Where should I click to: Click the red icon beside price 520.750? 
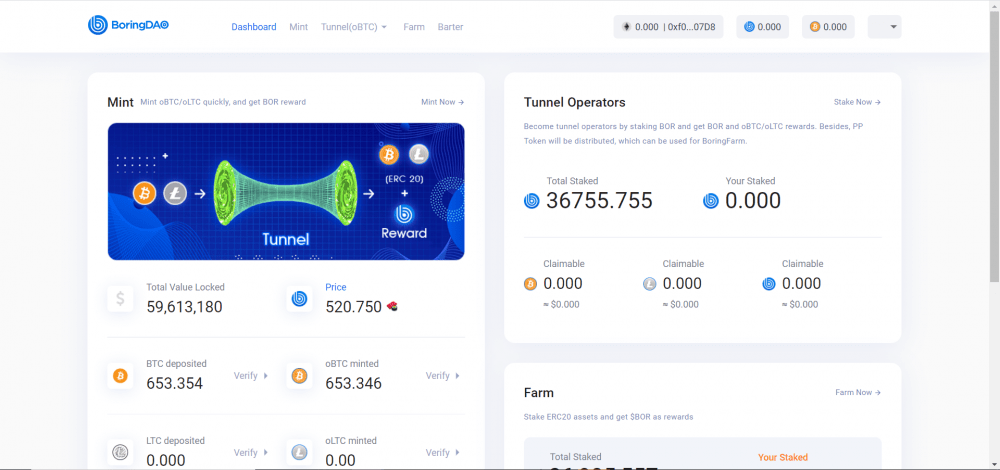pyautogui.click(x=393, y=307)
